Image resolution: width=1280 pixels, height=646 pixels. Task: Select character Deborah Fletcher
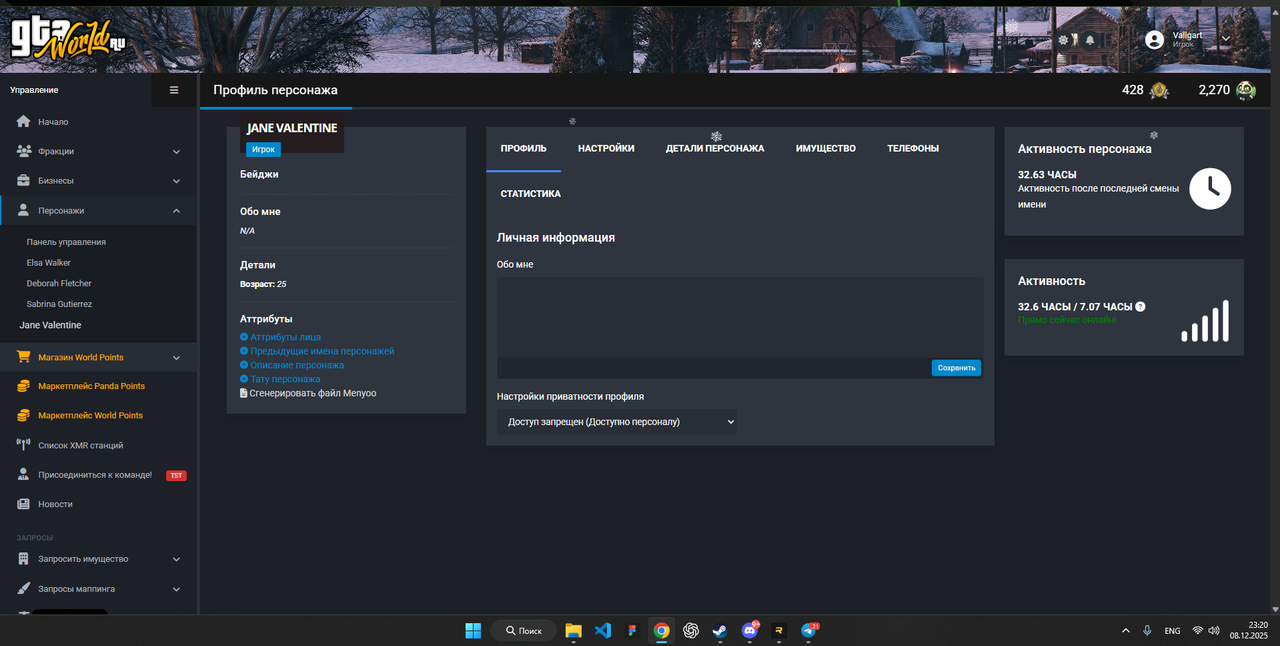pyautogui.click(x=59, y=284)
